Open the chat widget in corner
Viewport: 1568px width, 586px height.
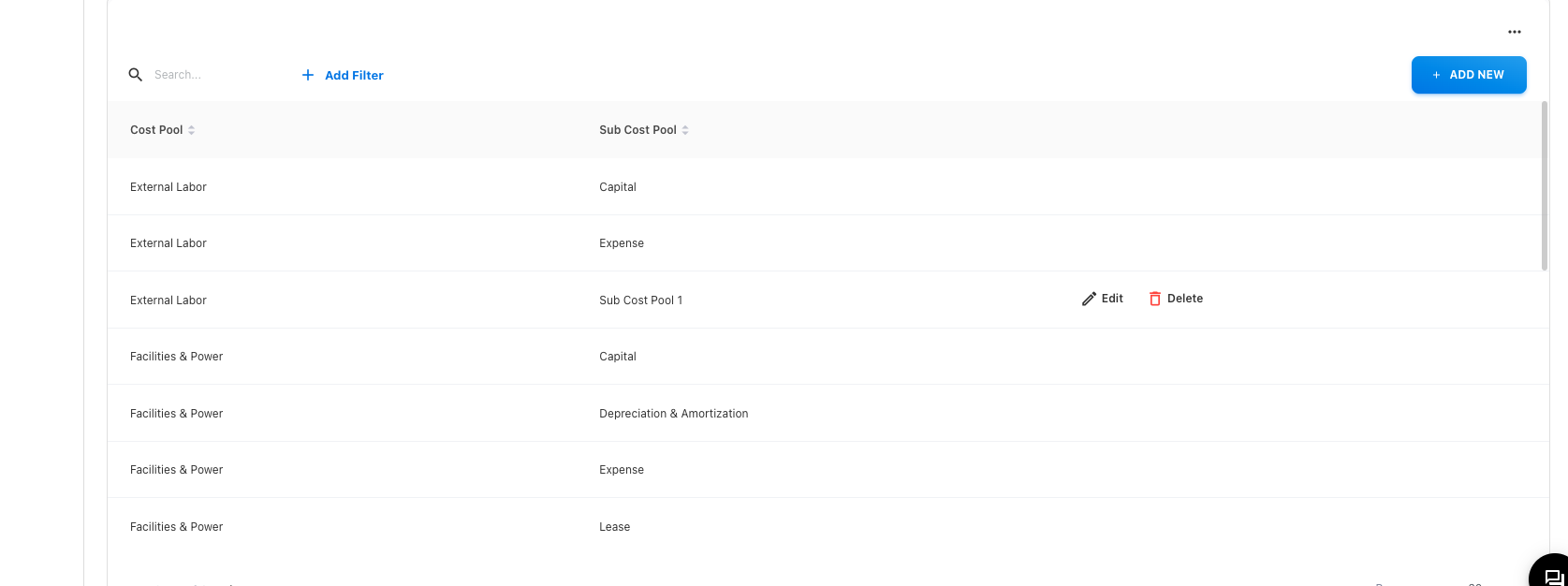click(1552, 574)
